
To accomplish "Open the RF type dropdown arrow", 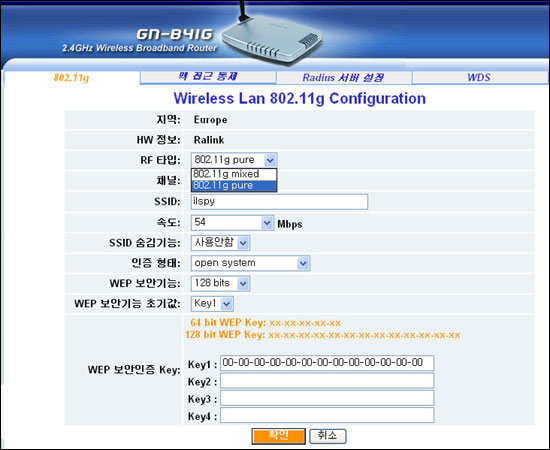I will 270,160.
